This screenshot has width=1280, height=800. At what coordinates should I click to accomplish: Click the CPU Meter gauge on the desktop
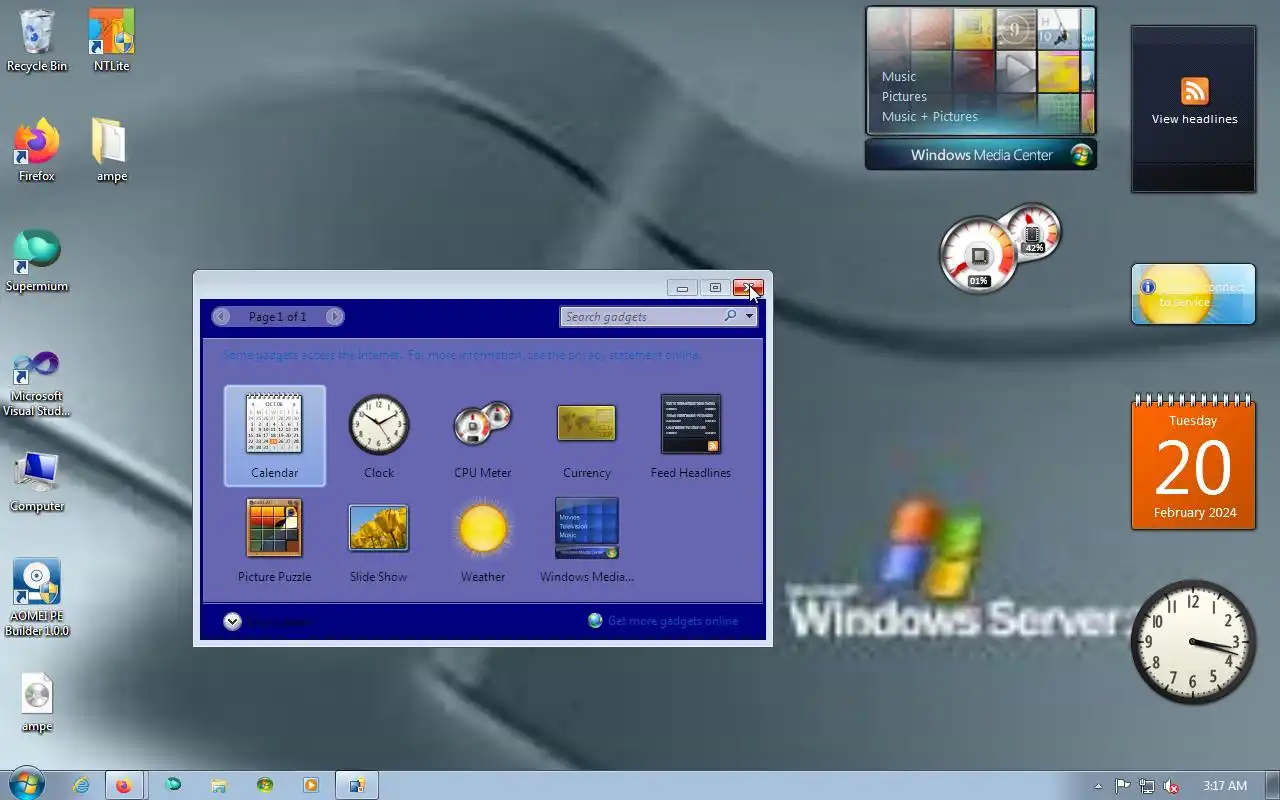999,249
